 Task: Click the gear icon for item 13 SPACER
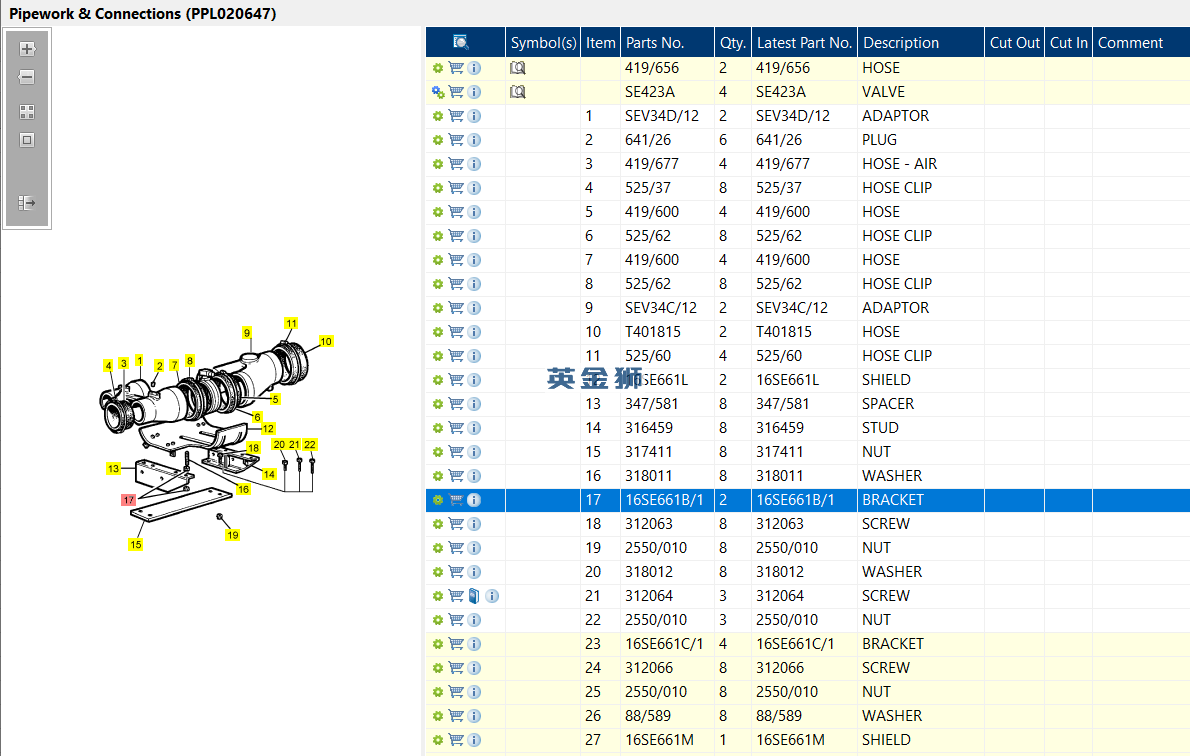[438, 404]
